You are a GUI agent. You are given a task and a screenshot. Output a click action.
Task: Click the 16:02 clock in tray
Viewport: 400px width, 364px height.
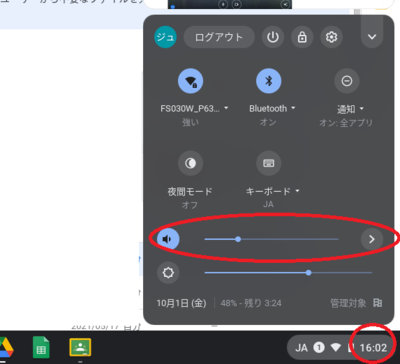tap(373, 348)
